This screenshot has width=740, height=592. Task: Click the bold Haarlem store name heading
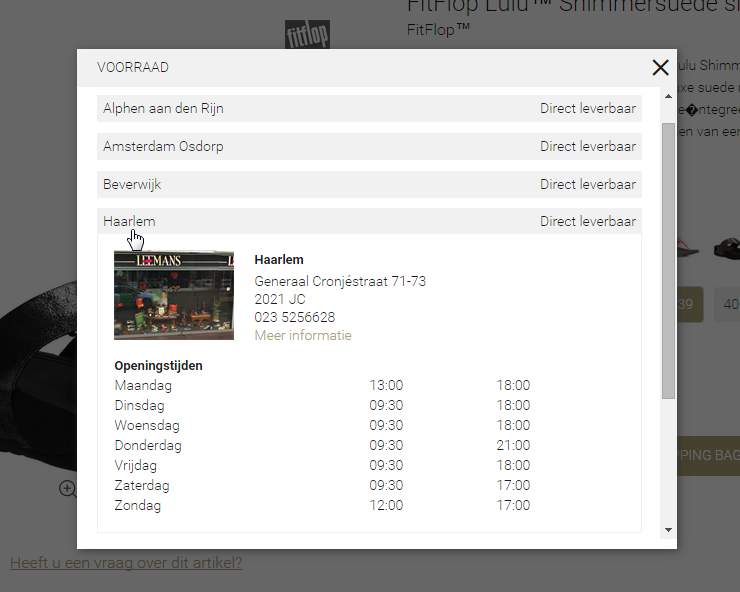(279, 260)
